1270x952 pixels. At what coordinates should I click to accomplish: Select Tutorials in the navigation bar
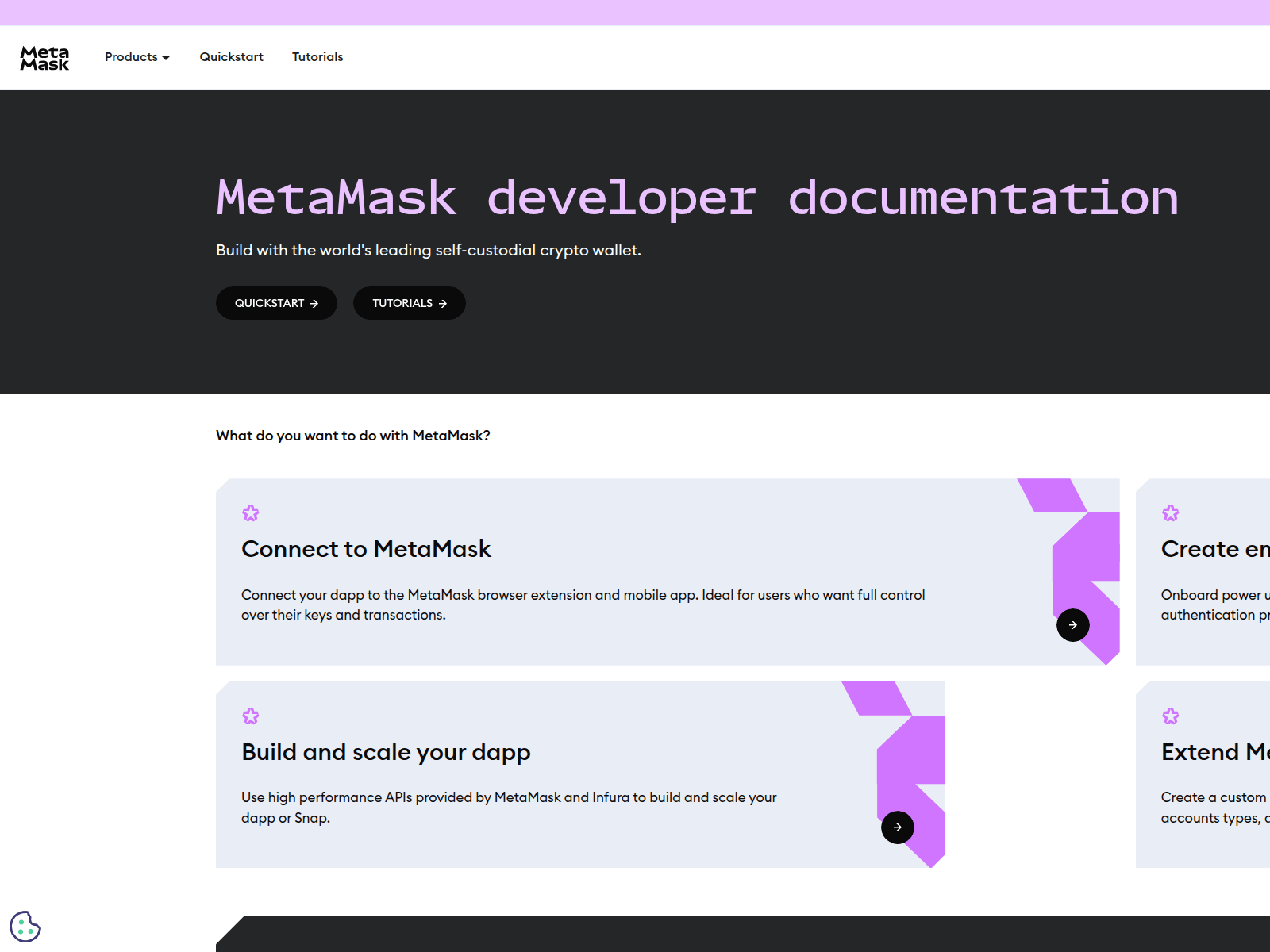tap(317, 56)
